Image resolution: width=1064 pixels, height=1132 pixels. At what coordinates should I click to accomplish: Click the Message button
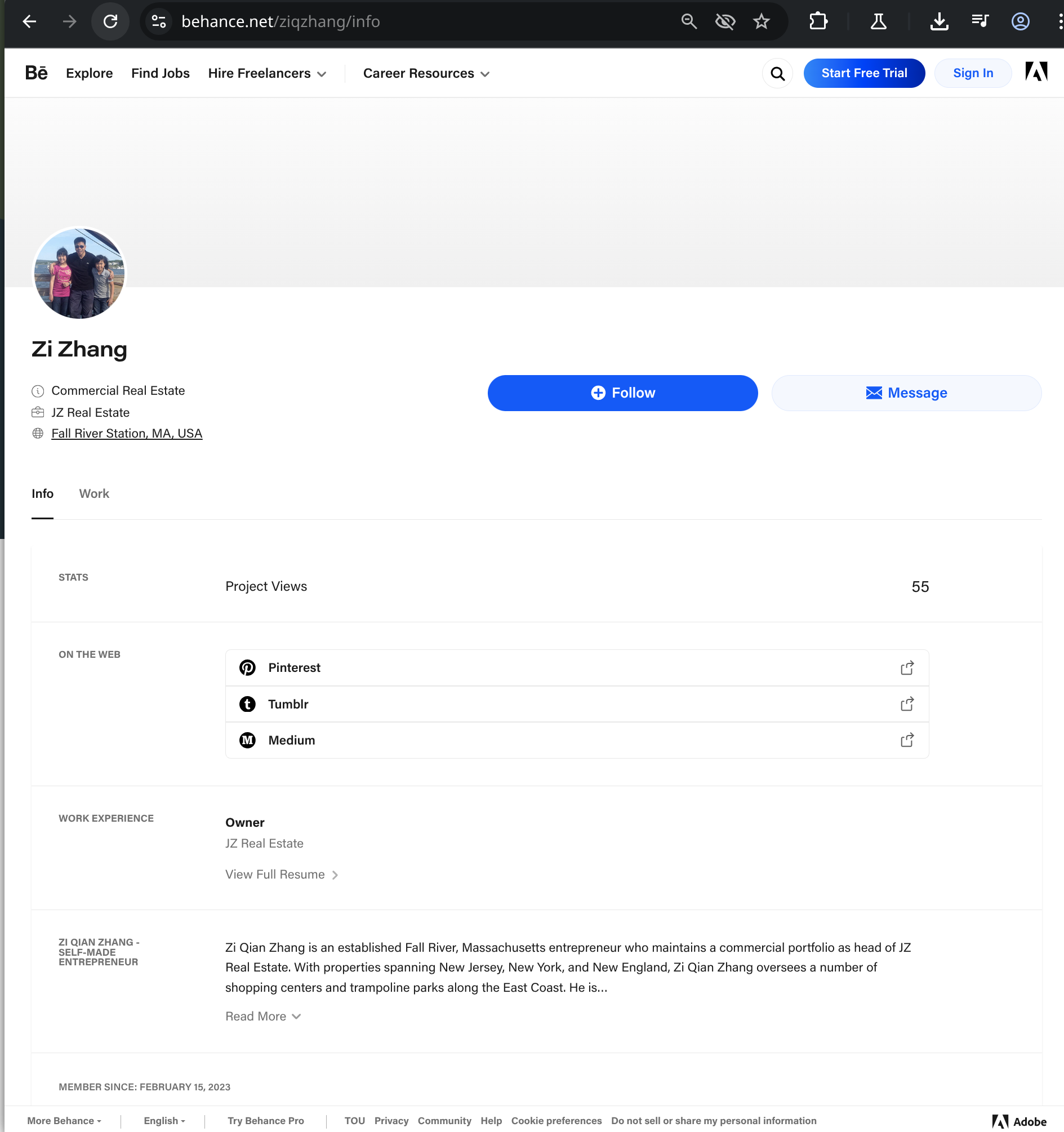(x=907, y=393)
